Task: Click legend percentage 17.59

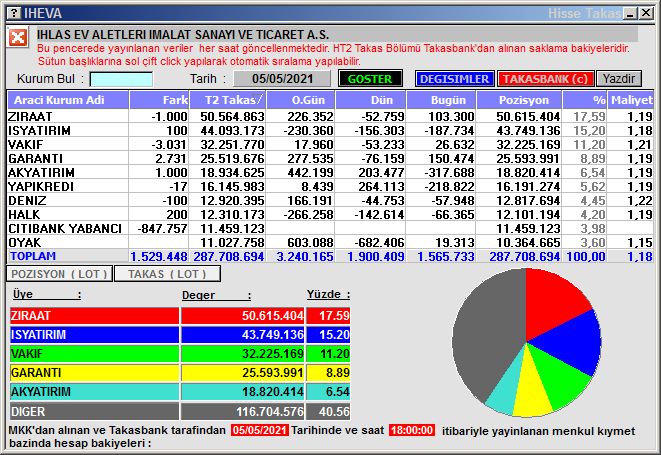Action: pyautogui.click(x=334, y=315)
